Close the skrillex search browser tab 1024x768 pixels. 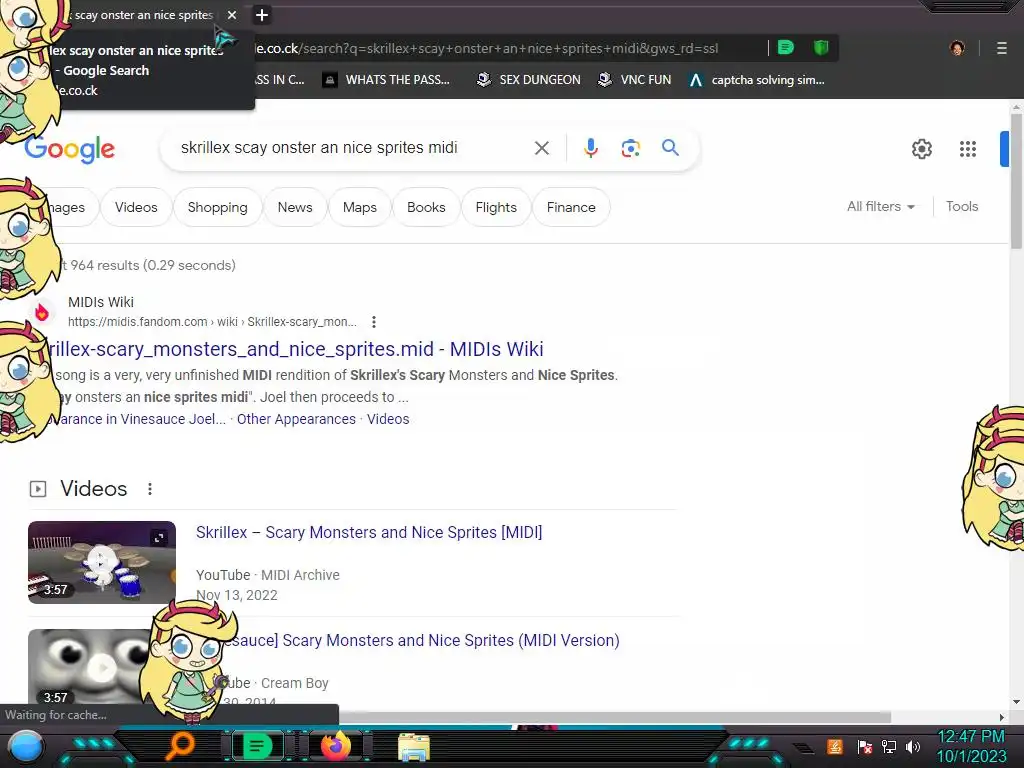(x=232, y=15)
